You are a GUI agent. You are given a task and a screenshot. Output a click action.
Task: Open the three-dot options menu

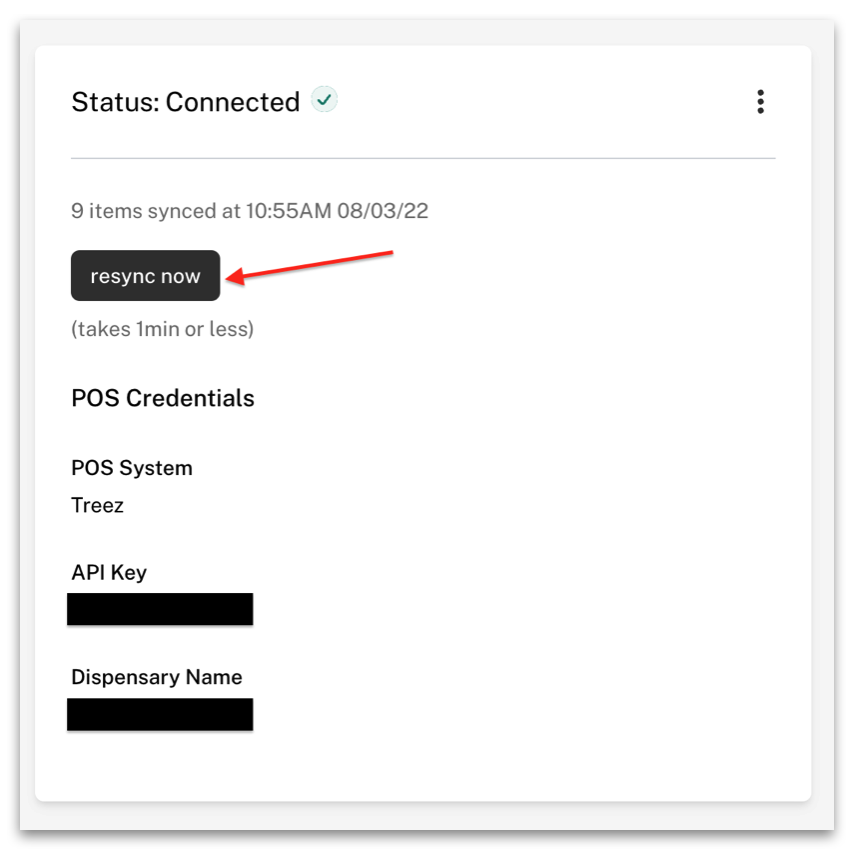coord(760,102)
